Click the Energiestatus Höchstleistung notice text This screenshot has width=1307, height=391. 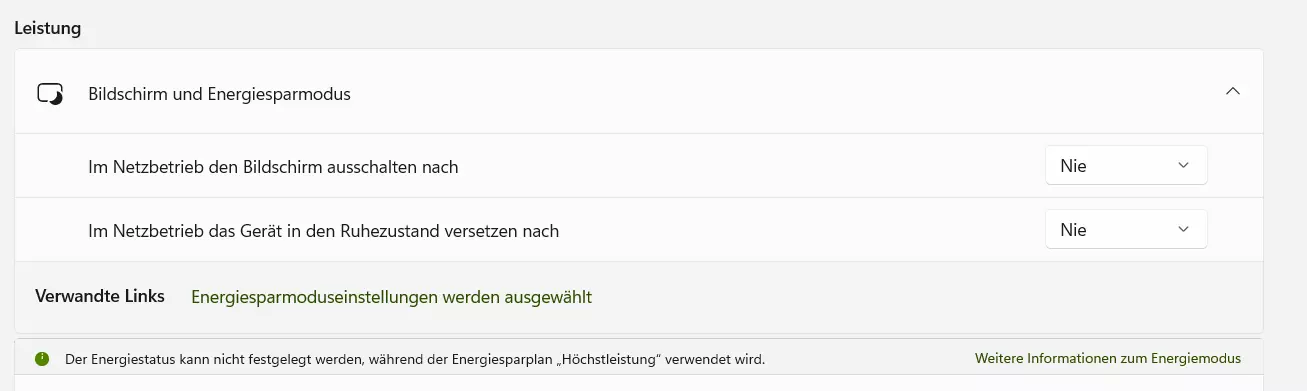click(415, 358)
